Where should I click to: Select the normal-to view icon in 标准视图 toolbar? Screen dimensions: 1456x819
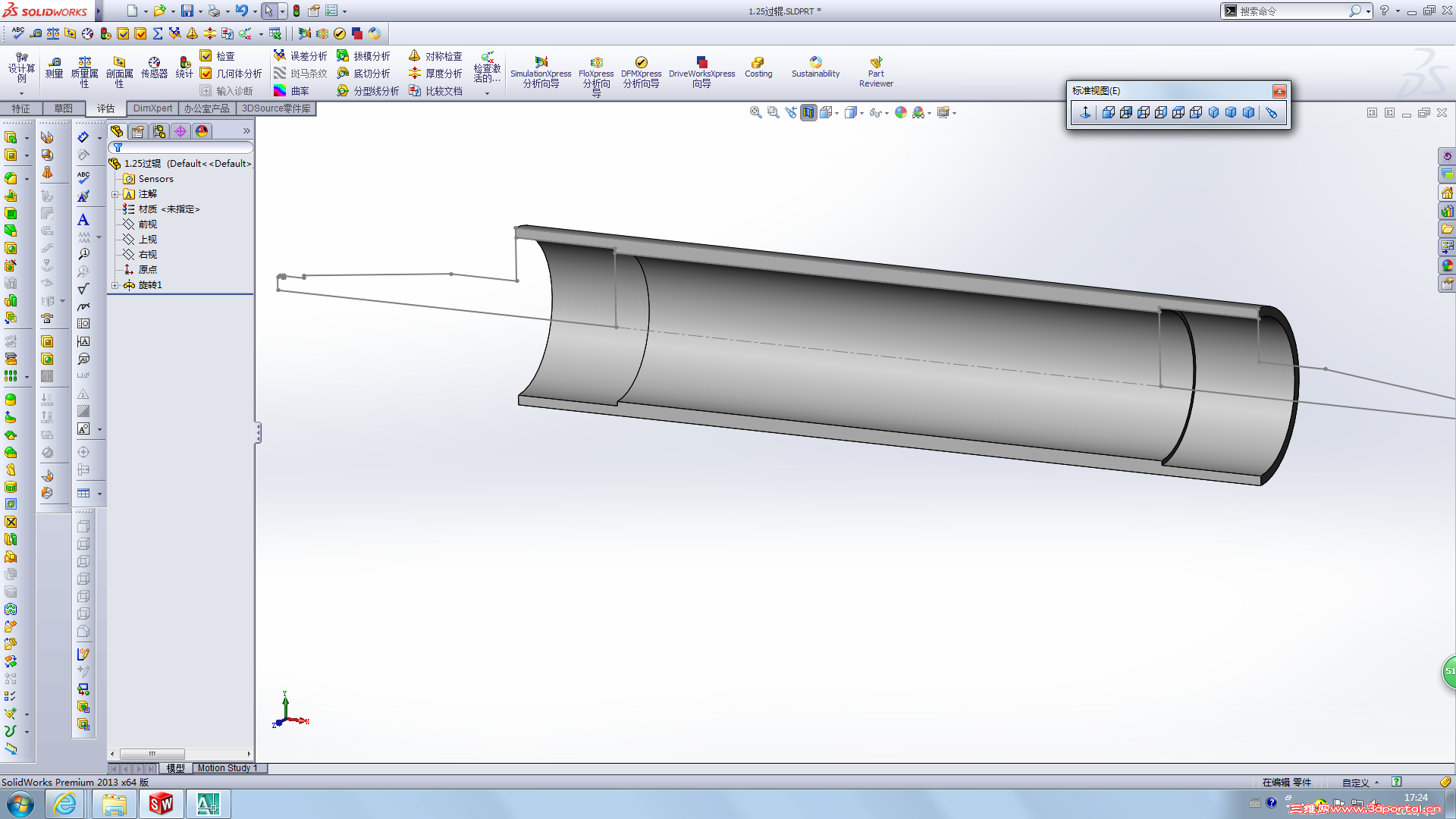1085,112
